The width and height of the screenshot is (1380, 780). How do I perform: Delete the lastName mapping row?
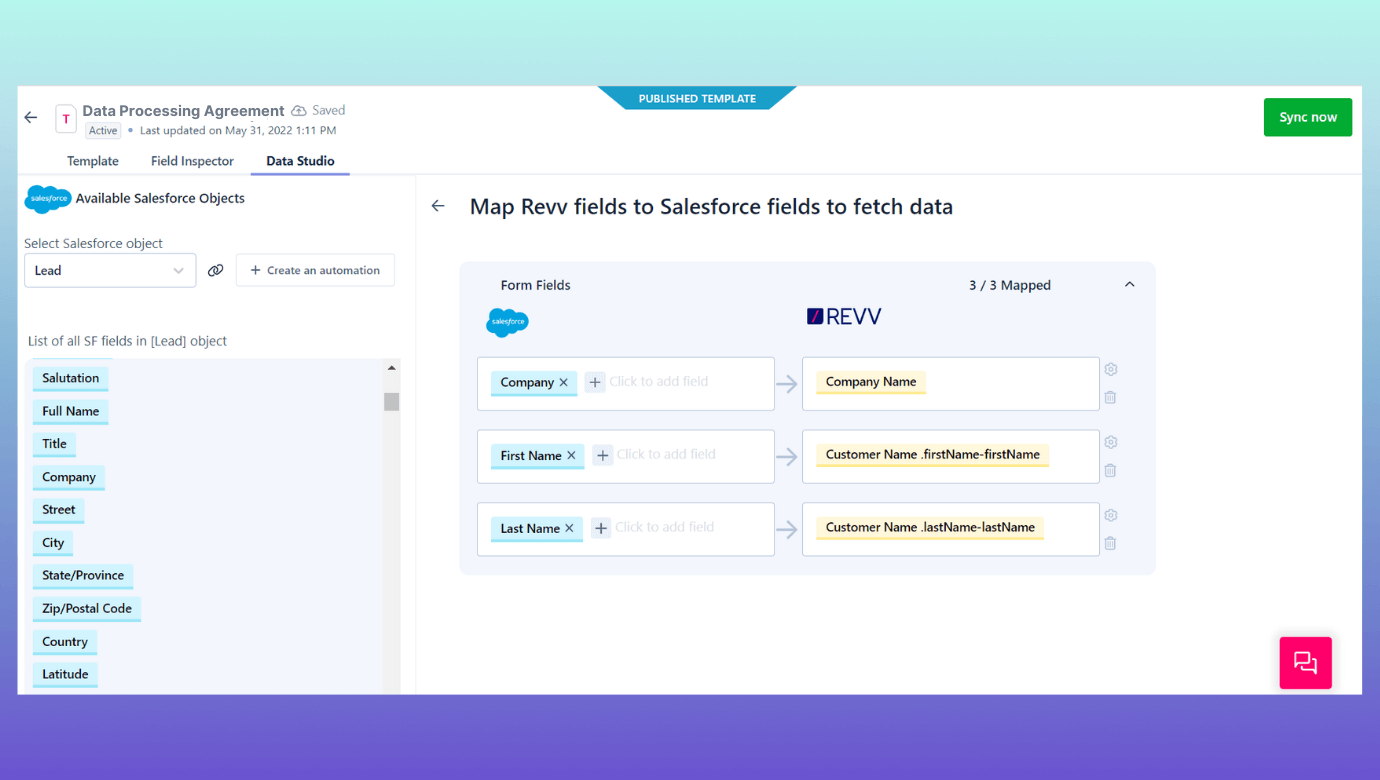click(x=1110, y=543)
